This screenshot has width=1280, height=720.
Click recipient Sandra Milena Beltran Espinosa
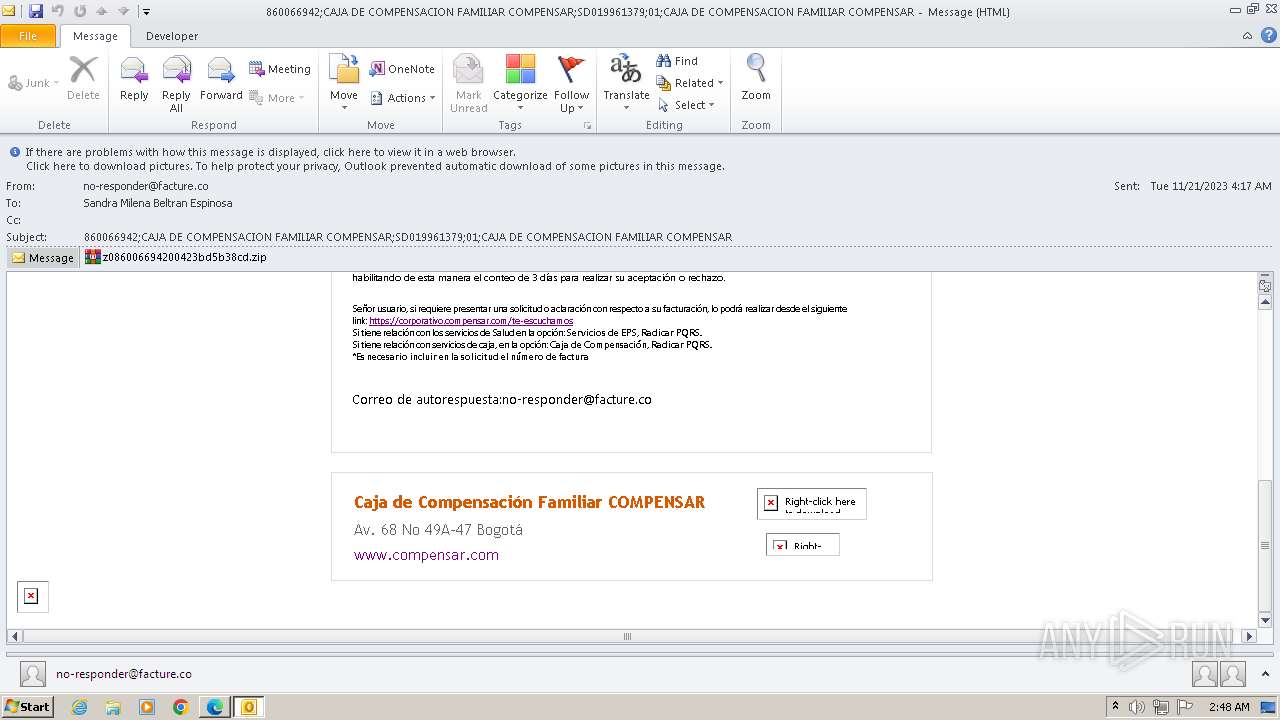[x=158, y=203]
